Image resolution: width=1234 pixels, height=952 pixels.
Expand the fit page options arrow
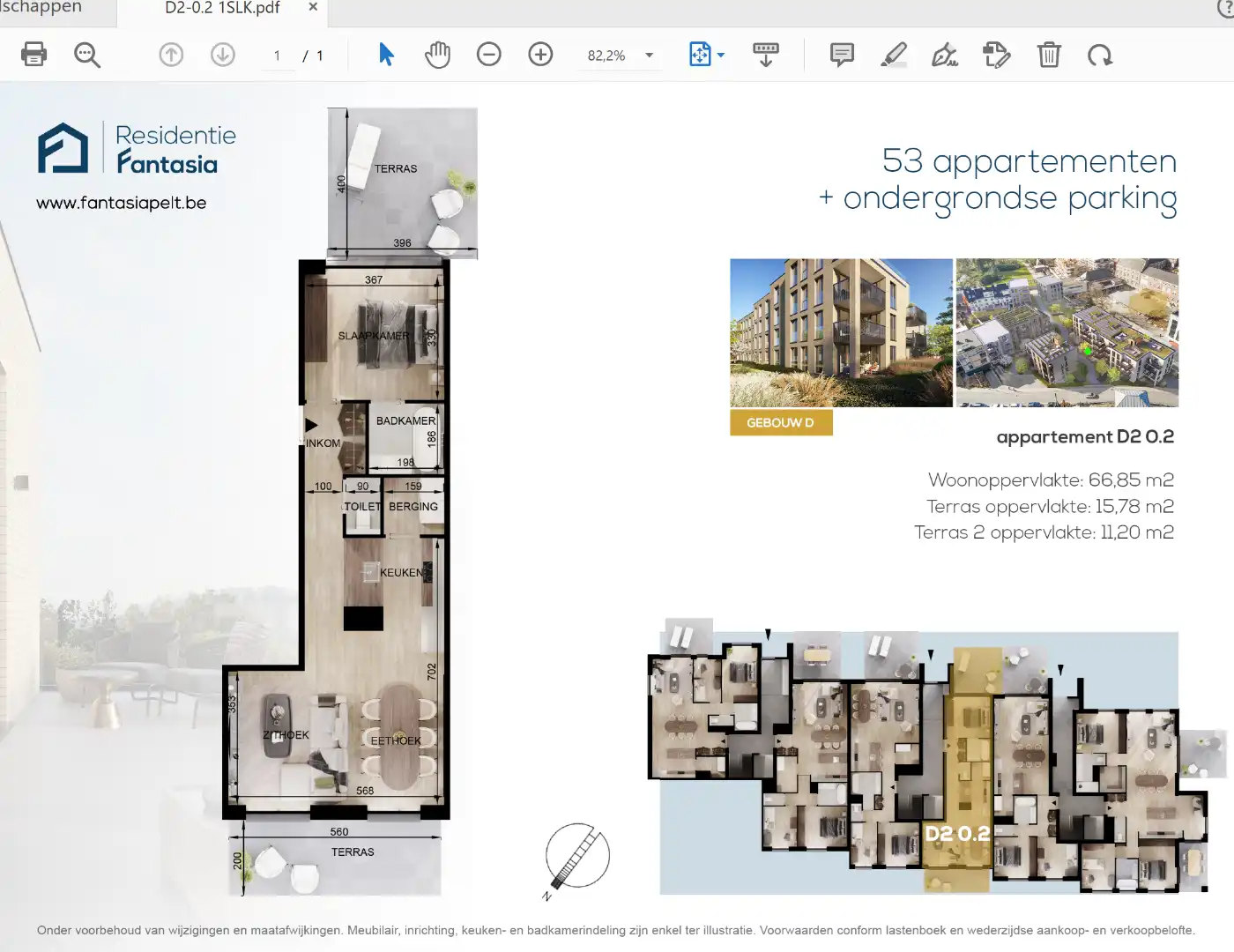[721, 55]
